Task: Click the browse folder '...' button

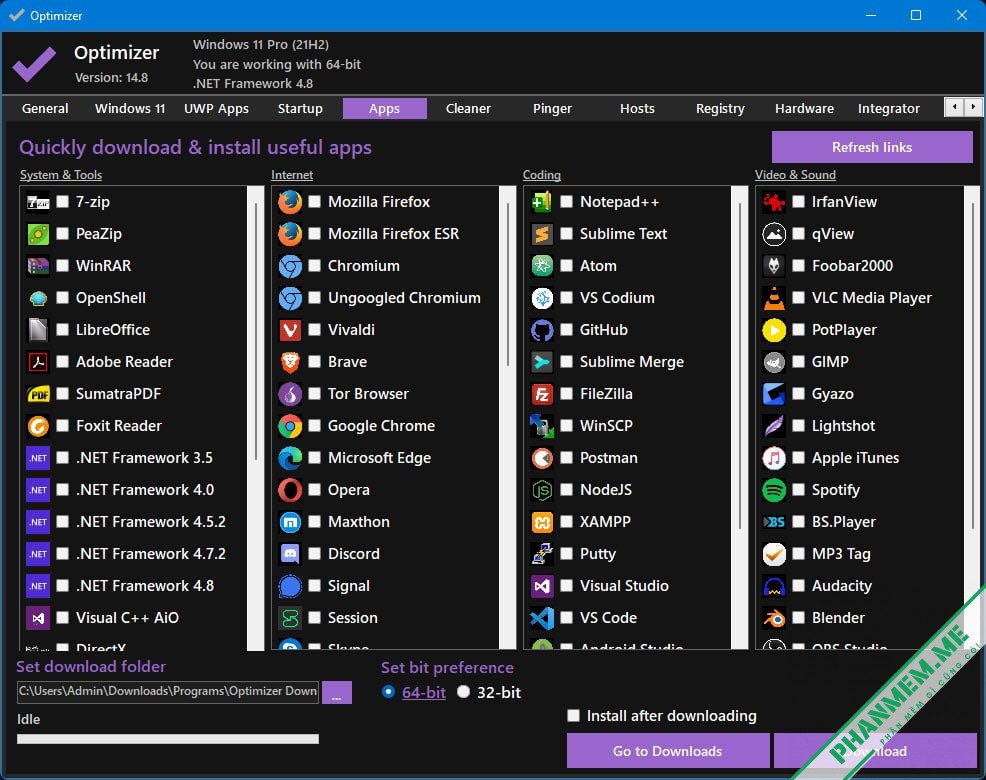Action: pyautogui.click(x=337, y=692)
